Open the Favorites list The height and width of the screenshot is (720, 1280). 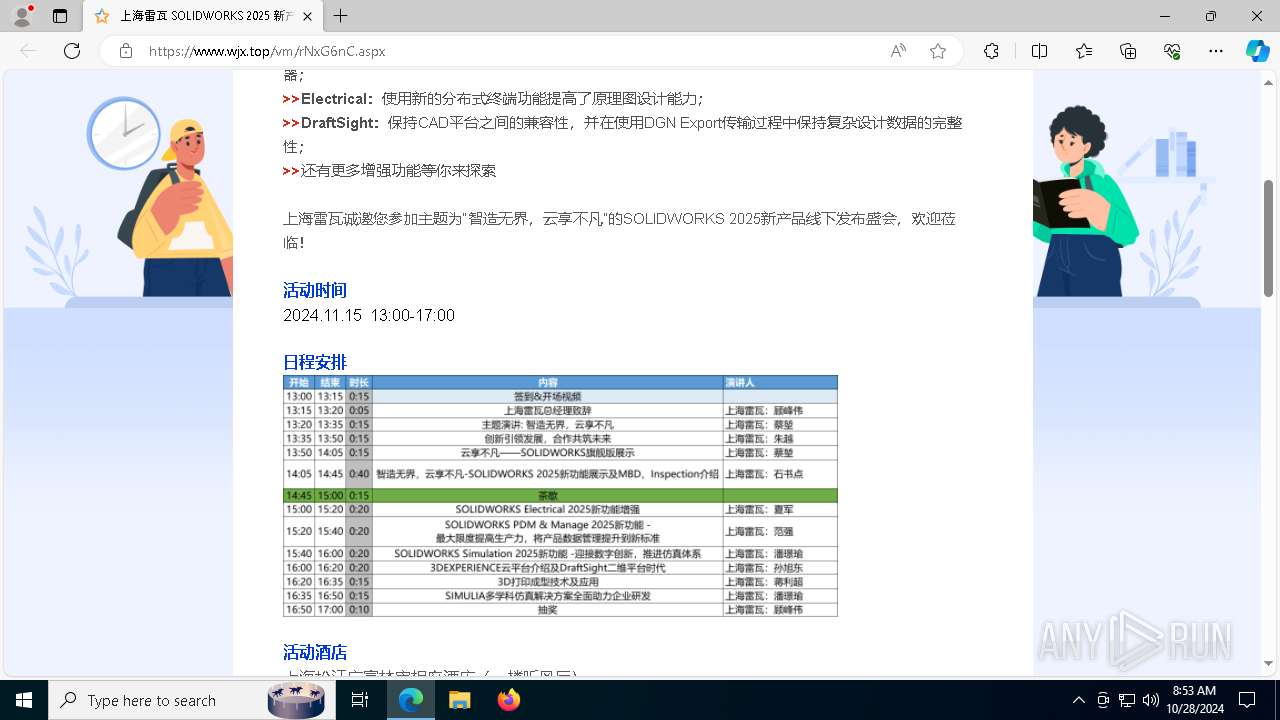pos(1084,51)
